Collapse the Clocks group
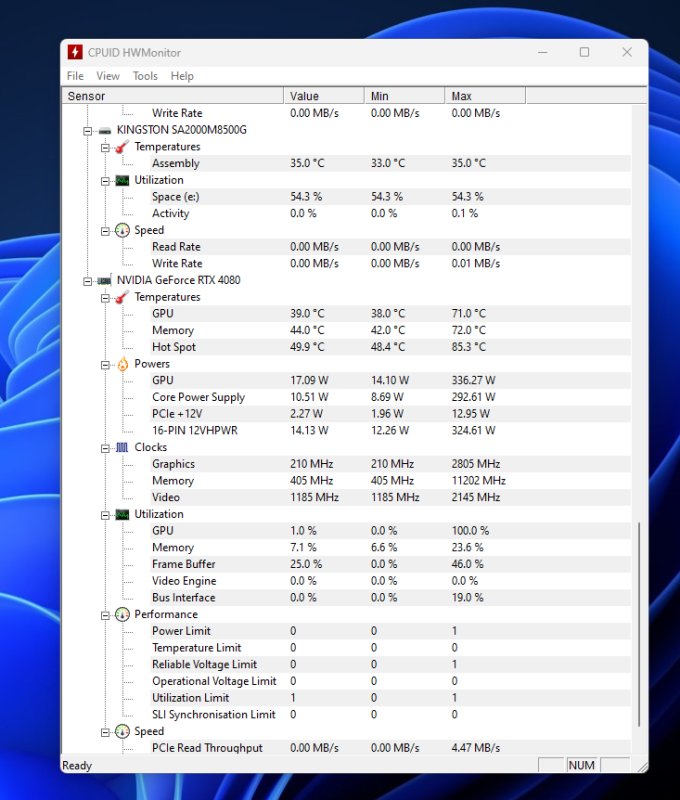The height and width of the screenshot is (800, 680). pyautogui.click(x=105, y=448)
